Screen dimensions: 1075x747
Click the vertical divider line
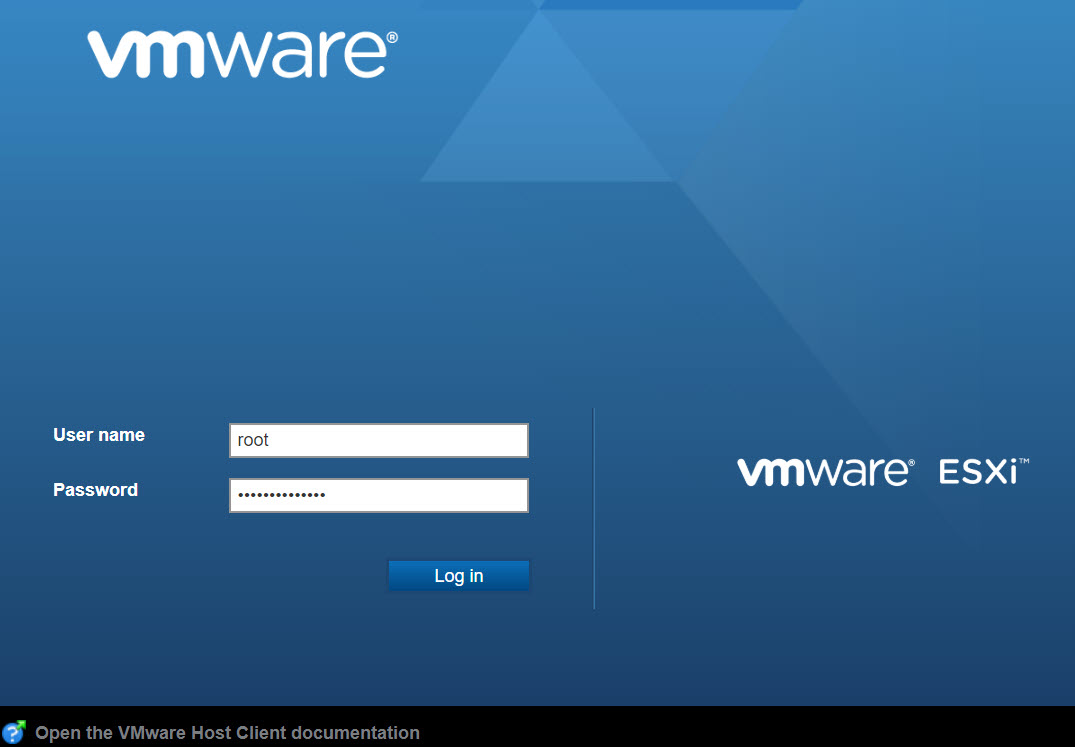click(594, 508)
